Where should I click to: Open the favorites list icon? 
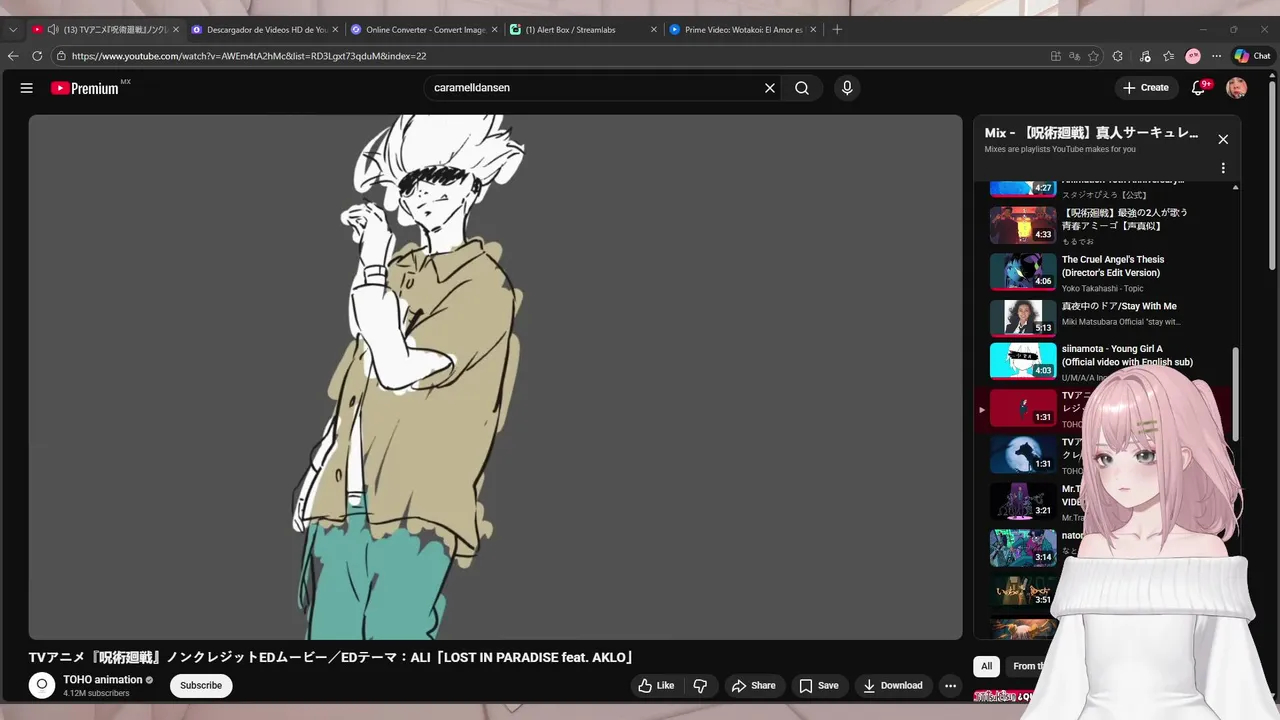coord(1168,56)
